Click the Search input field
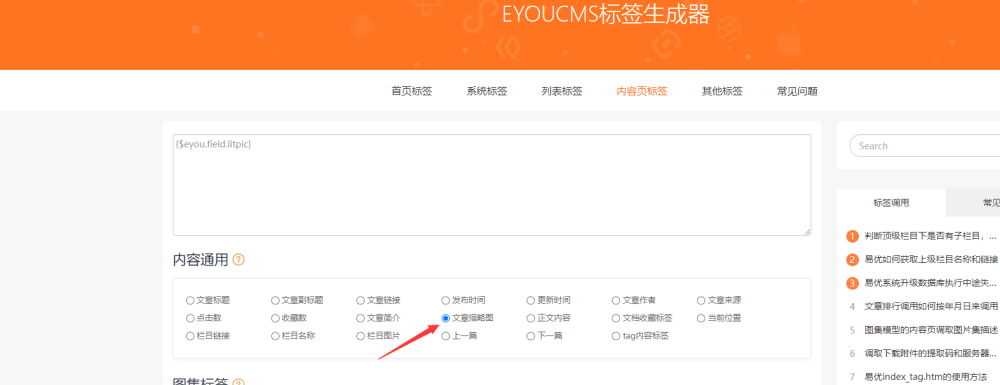Image resolution: width=1000 pixels, height=385 pixels. pos(925,146)
